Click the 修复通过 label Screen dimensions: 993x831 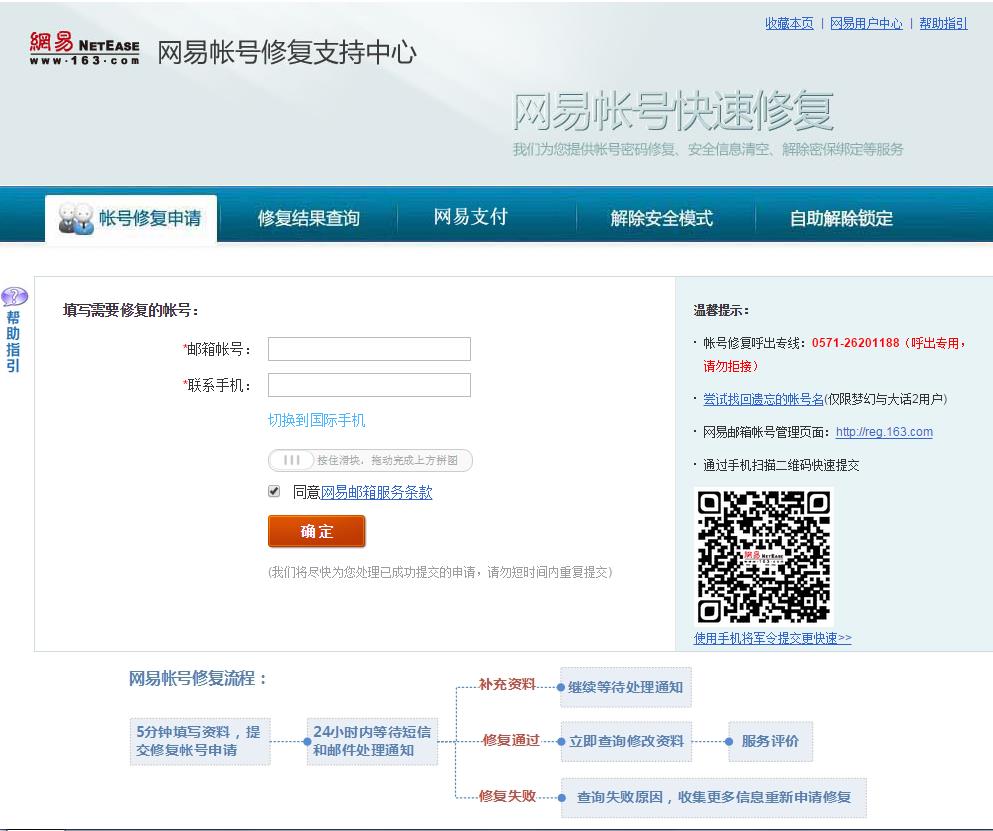pos(511,740)
